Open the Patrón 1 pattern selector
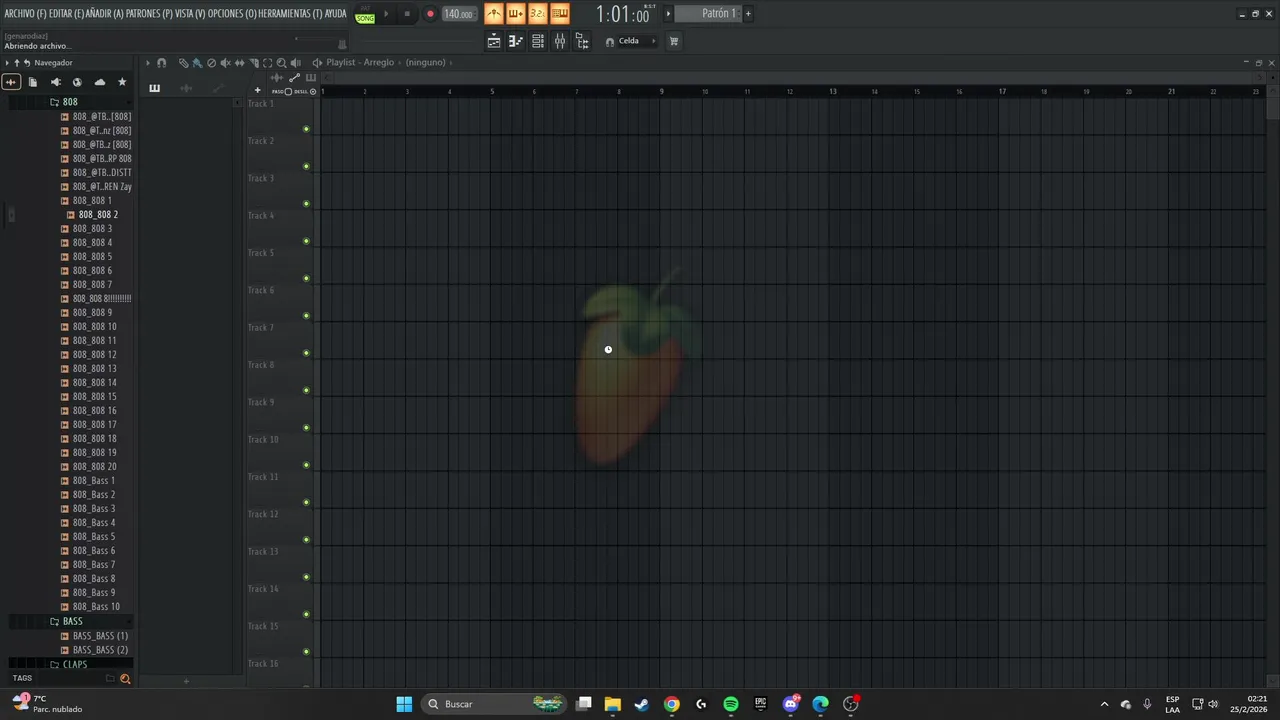Viewport: 1280px width, 720px height. (708, 13)
